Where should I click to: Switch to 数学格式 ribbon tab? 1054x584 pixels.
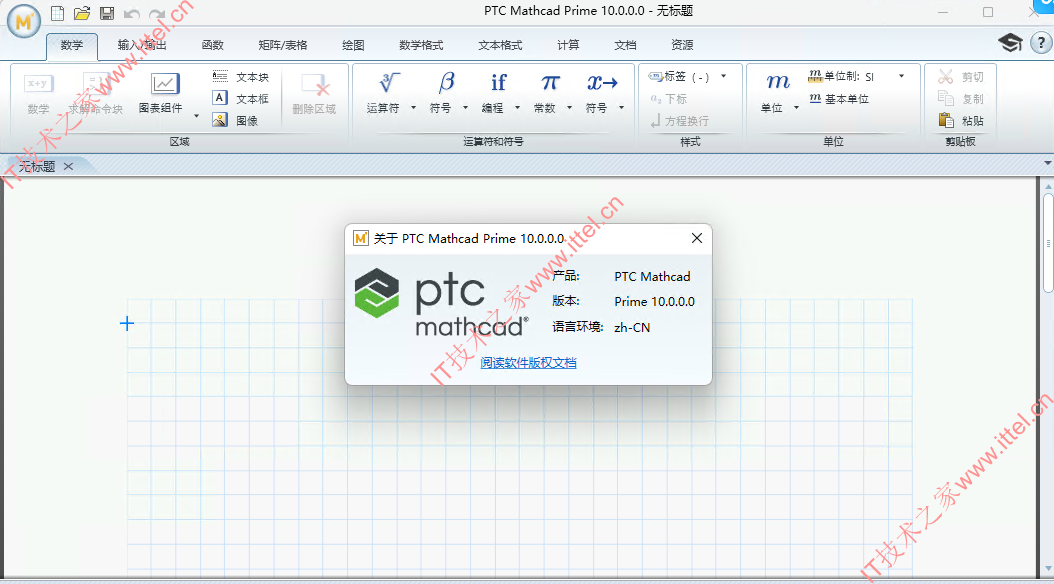click(x=421, y=45)
